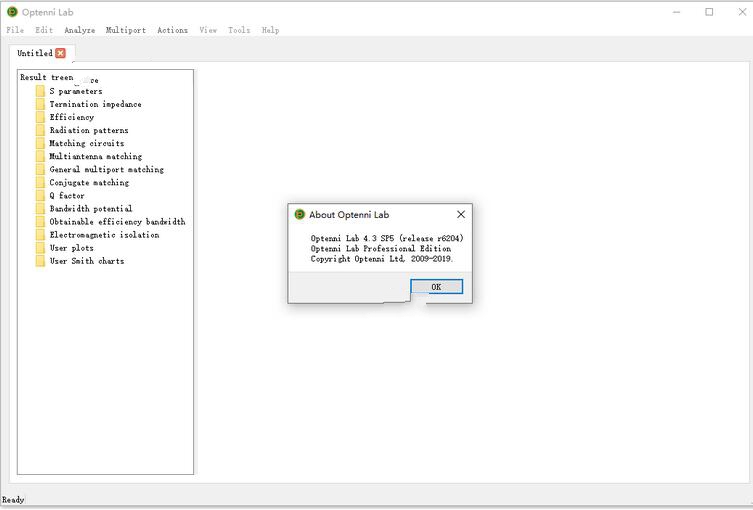Click the Optenni logo in the About dialog title
This screenshot has height=510, width=753.
click(300, 214)
